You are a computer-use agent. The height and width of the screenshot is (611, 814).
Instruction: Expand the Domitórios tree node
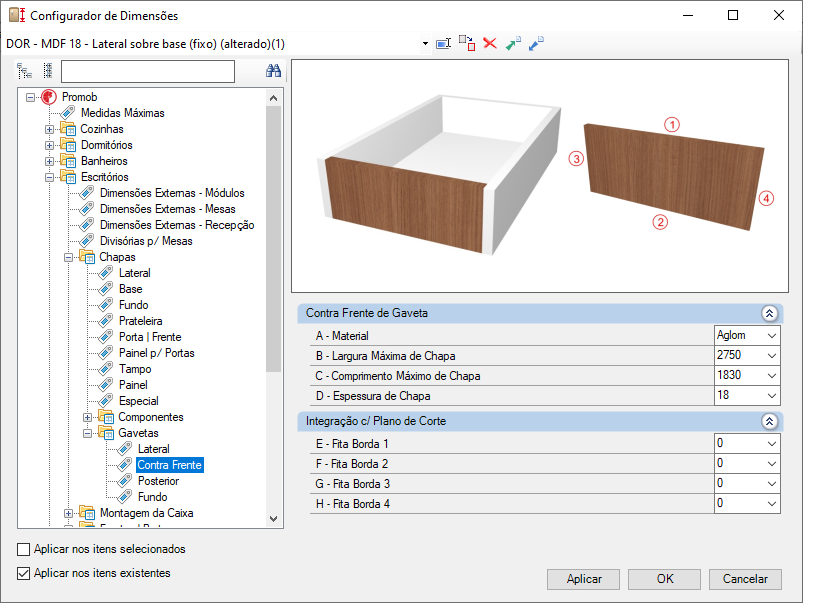49,145
